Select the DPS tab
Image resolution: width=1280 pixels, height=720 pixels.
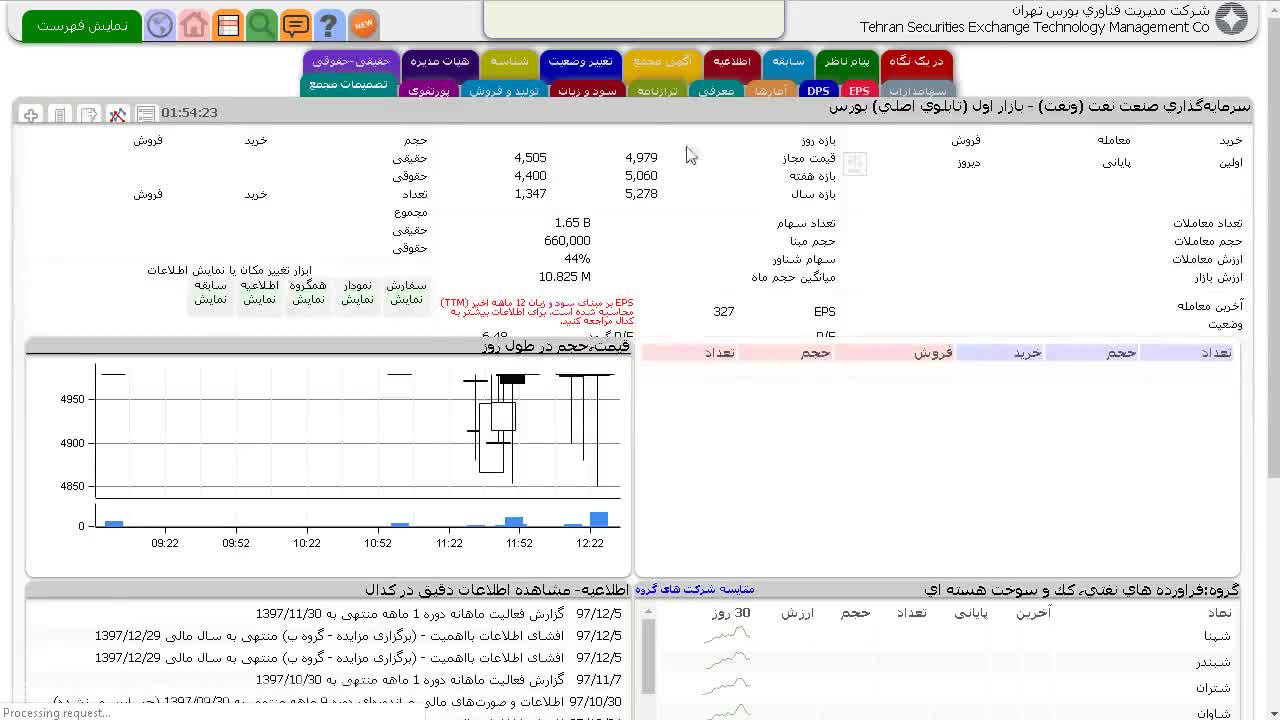pos(818,91)
